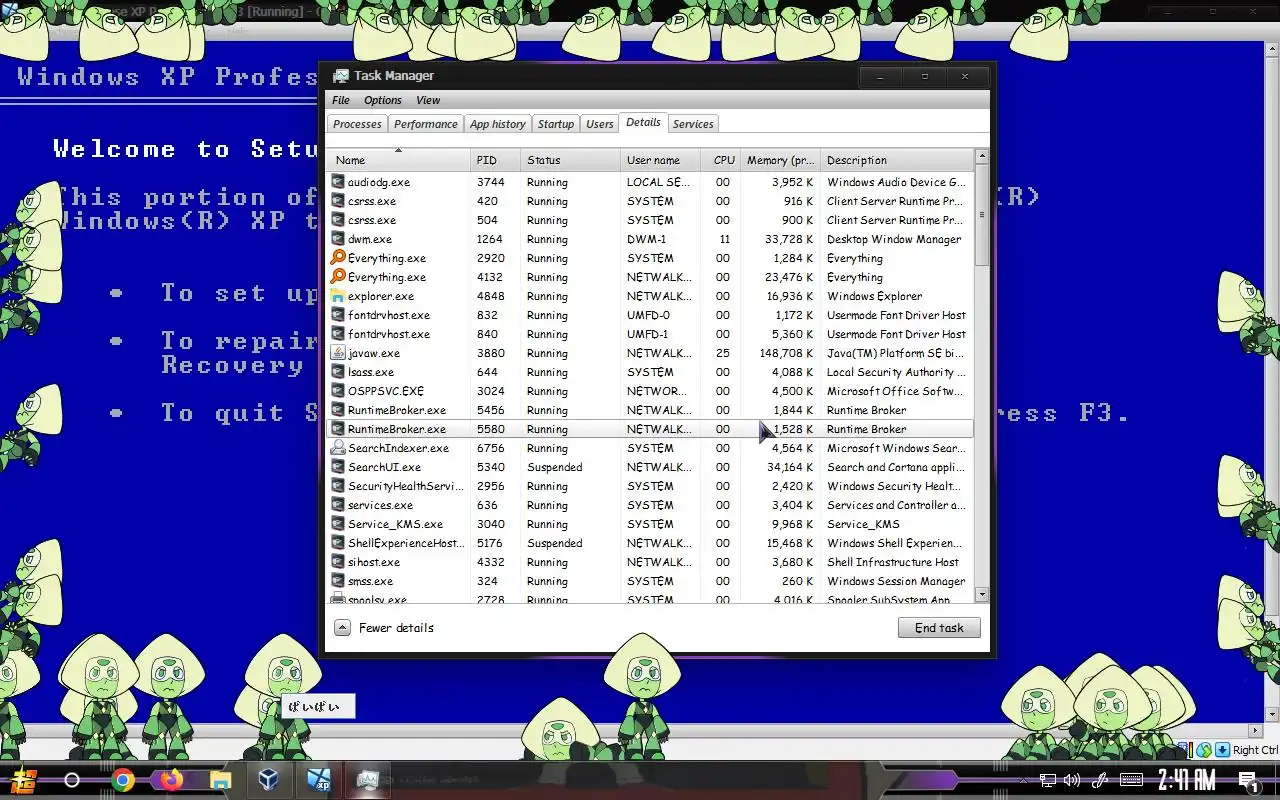Open the taskbar clock showing 2:41 AM

(x=1187, y=780)
